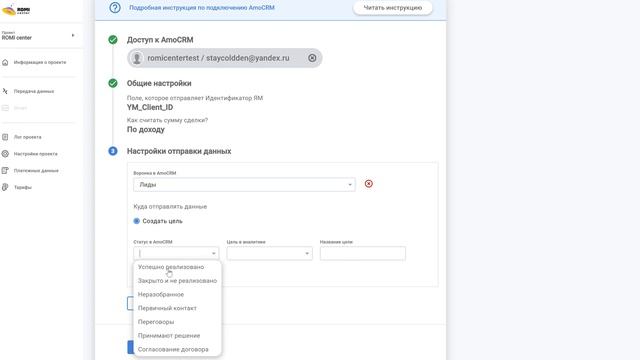
Task: Open the Цель в аналитике dropdown
Action: coord(269,253)
